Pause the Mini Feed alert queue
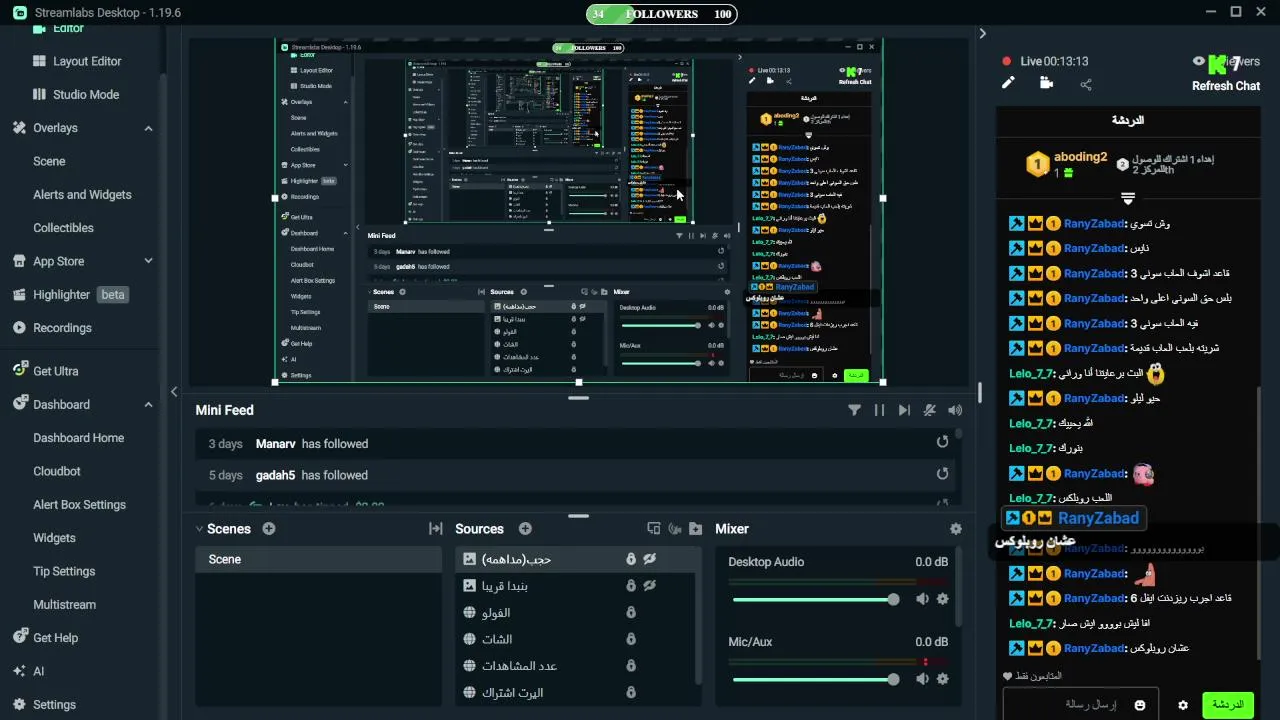Image resolution: width=1280 pixels, height=720 pixels. coord(880,410)
